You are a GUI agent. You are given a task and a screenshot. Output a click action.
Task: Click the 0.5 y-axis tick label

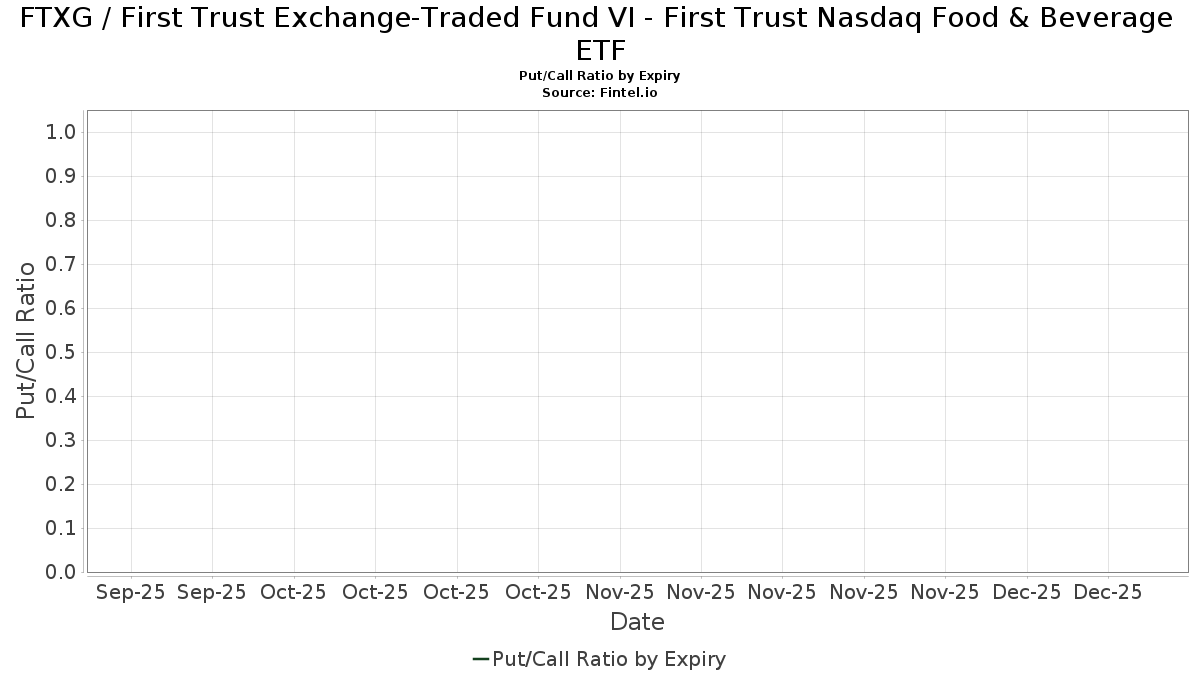coord(61,352)
